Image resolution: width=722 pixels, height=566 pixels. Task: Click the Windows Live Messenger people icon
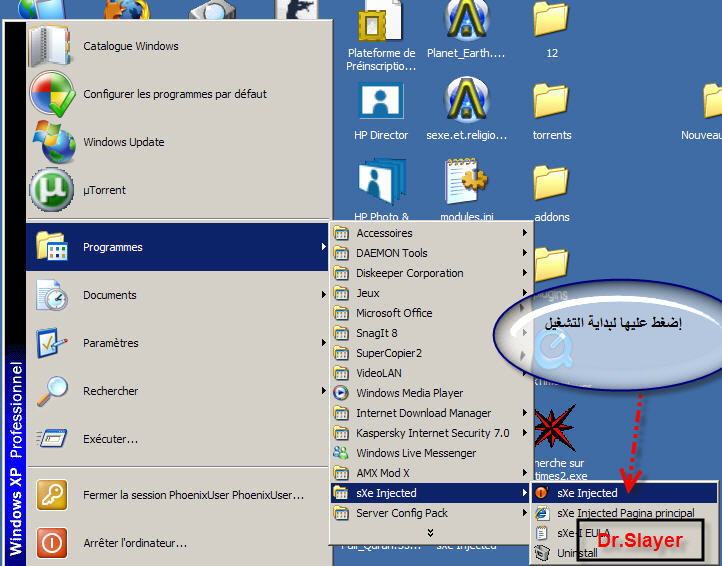pyautogui.click(x=341, y=453)
